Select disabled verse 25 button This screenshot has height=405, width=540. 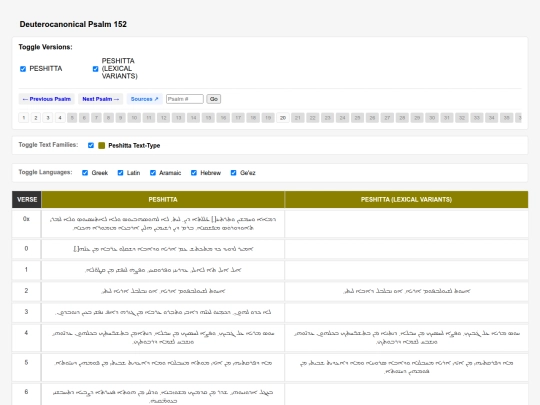pos(357,118)
